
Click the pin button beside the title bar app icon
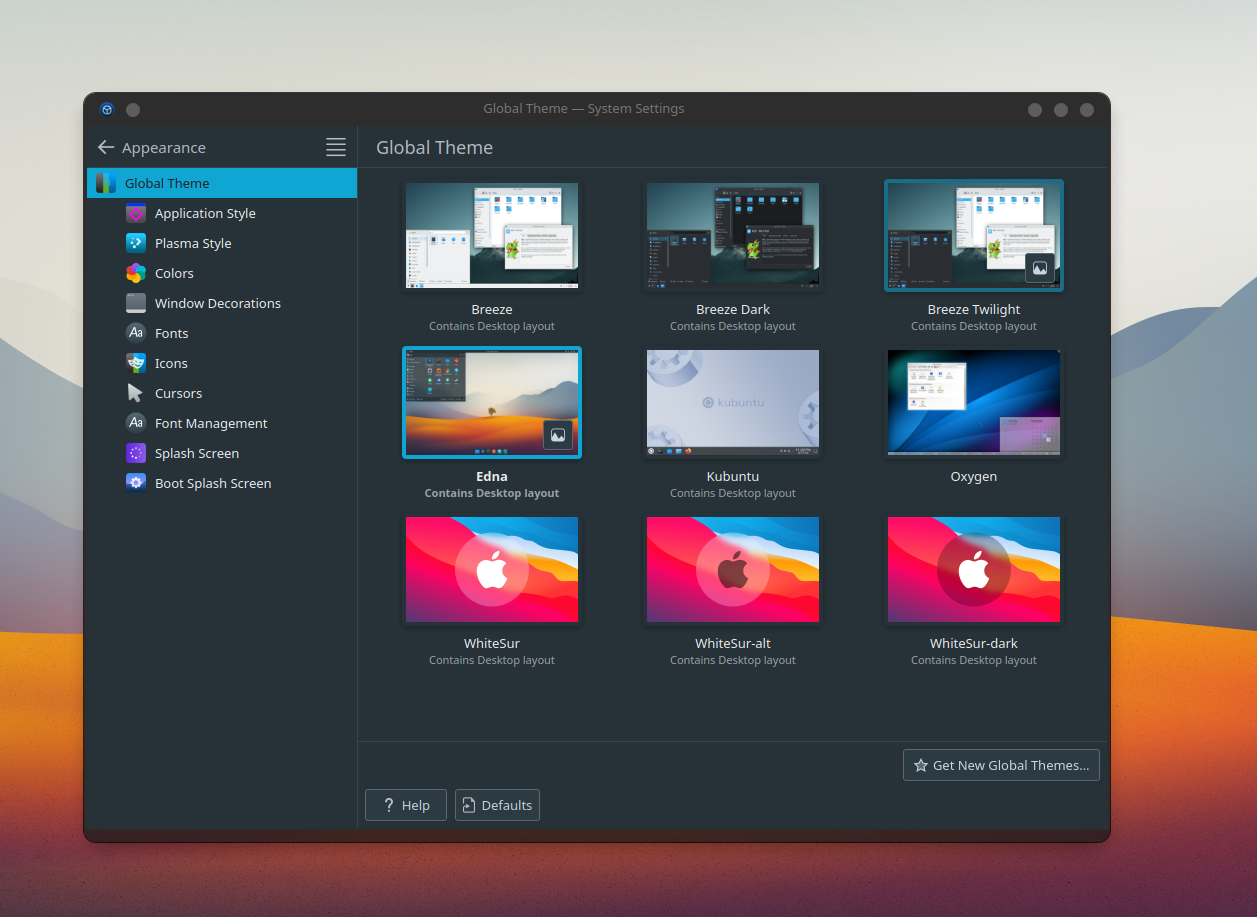pos(133,110)
